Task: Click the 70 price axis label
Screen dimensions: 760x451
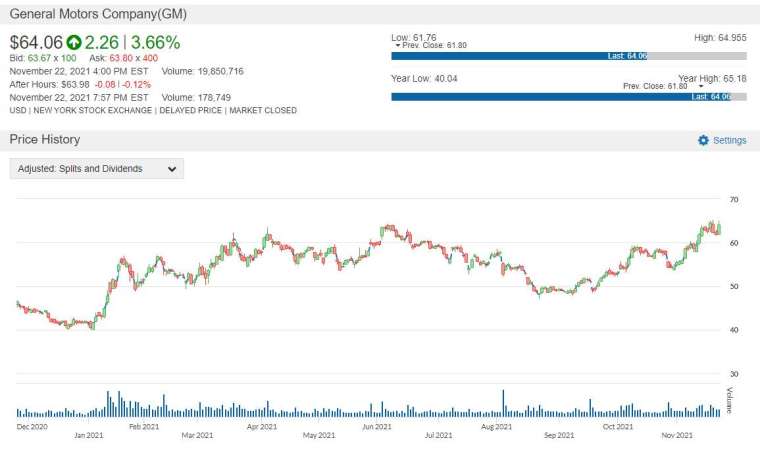Action: pos(734,199)
